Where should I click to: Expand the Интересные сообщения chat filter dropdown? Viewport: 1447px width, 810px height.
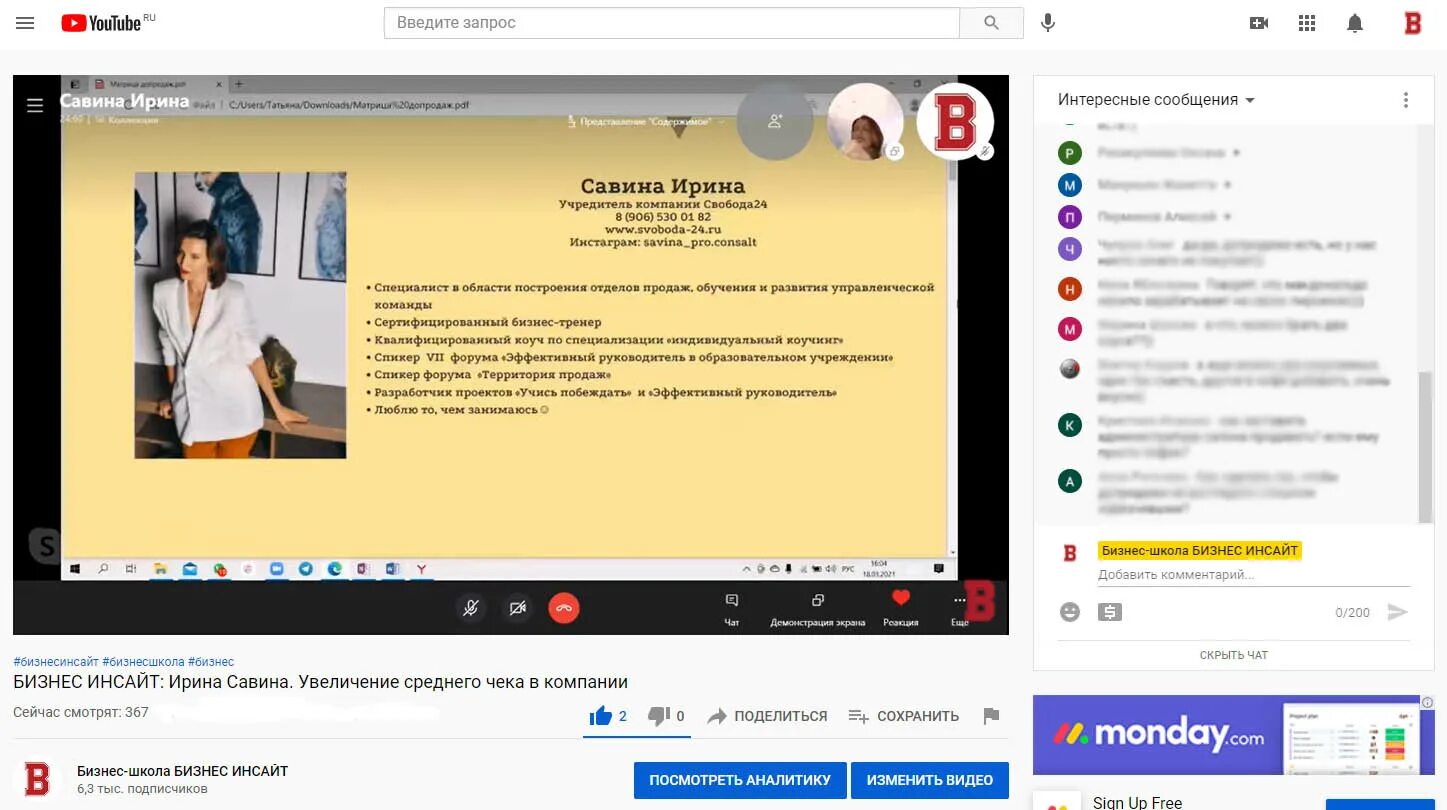click(x=1157, y=100)
